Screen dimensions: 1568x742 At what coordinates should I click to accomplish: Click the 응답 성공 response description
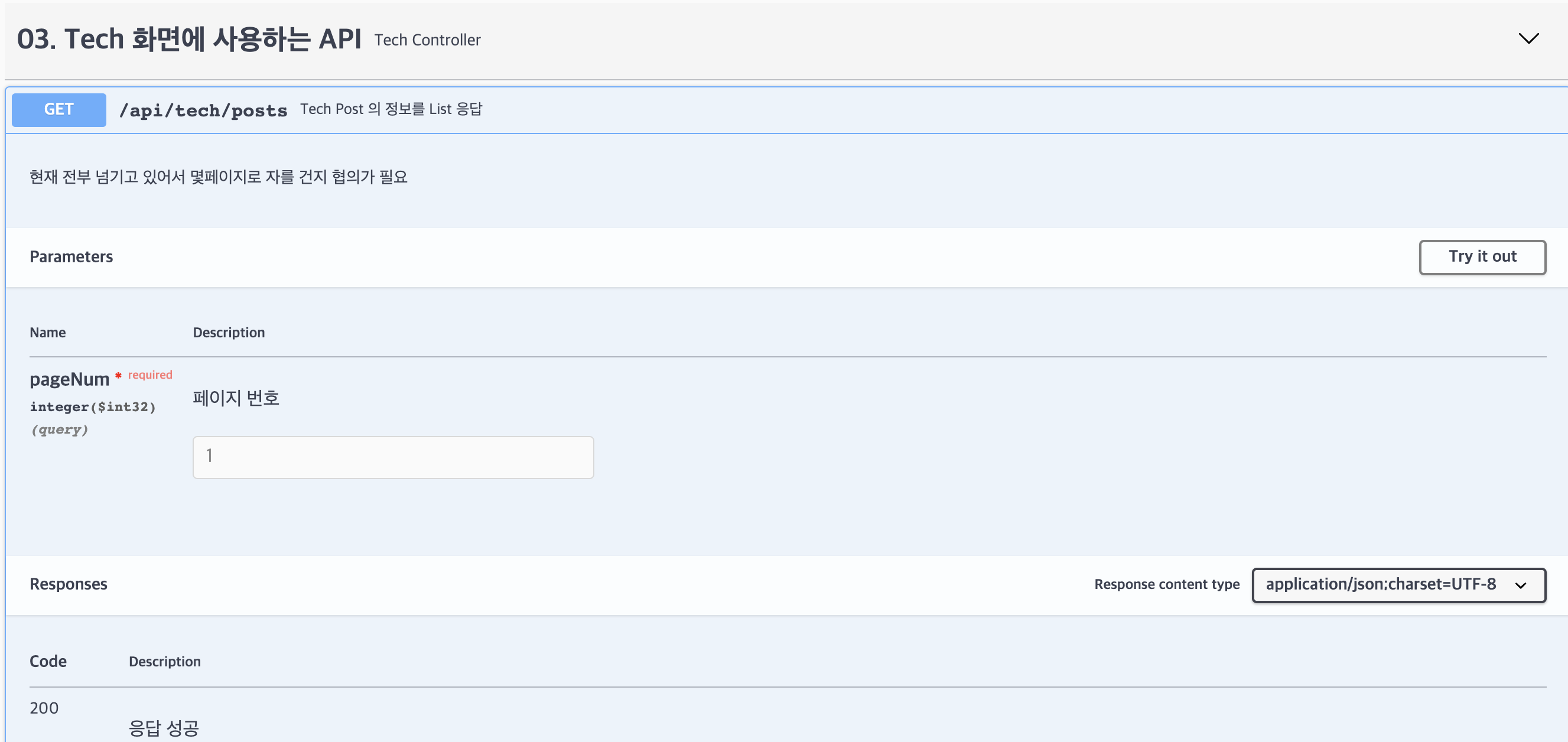[164, 728]
